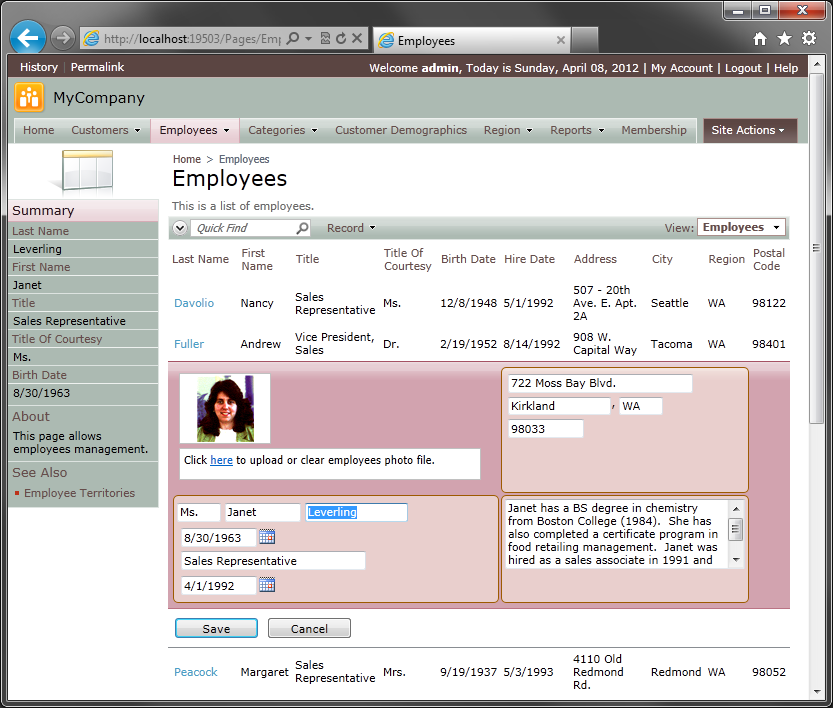Screen dimensions: 833x708
Task: Open the Customers menu item
Action: coord(106,130)
